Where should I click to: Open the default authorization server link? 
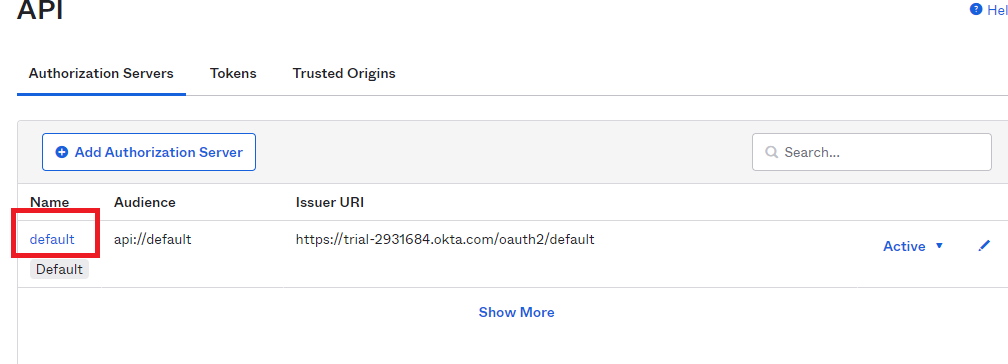[x=52, y=239]
